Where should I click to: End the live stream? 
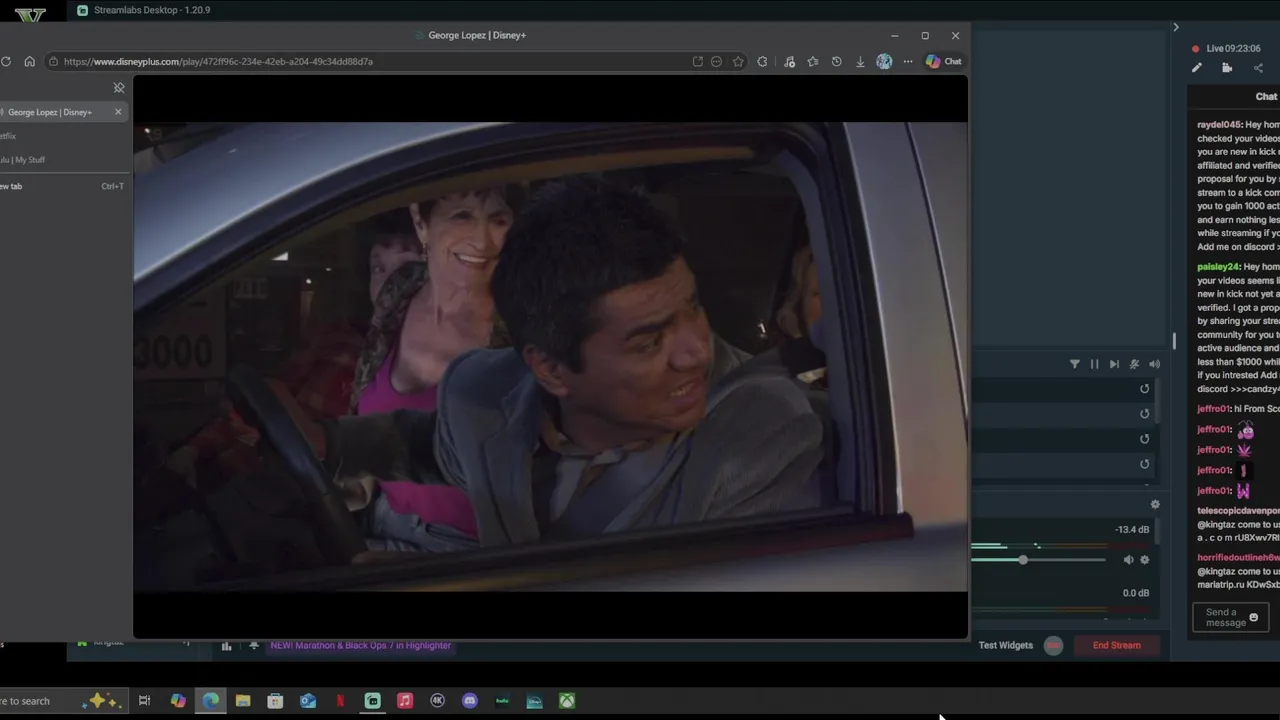[1116, 645]
